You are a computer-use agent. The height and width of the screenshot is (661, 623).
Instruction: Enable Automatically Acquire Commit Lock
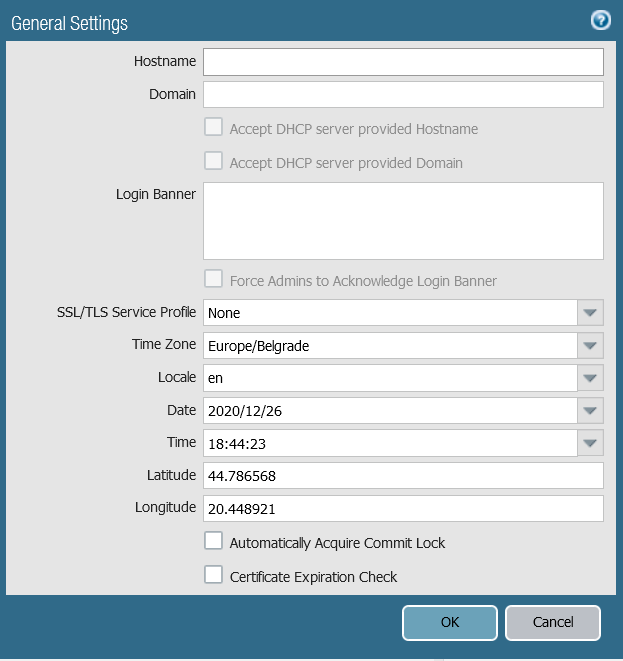(213, 541)
